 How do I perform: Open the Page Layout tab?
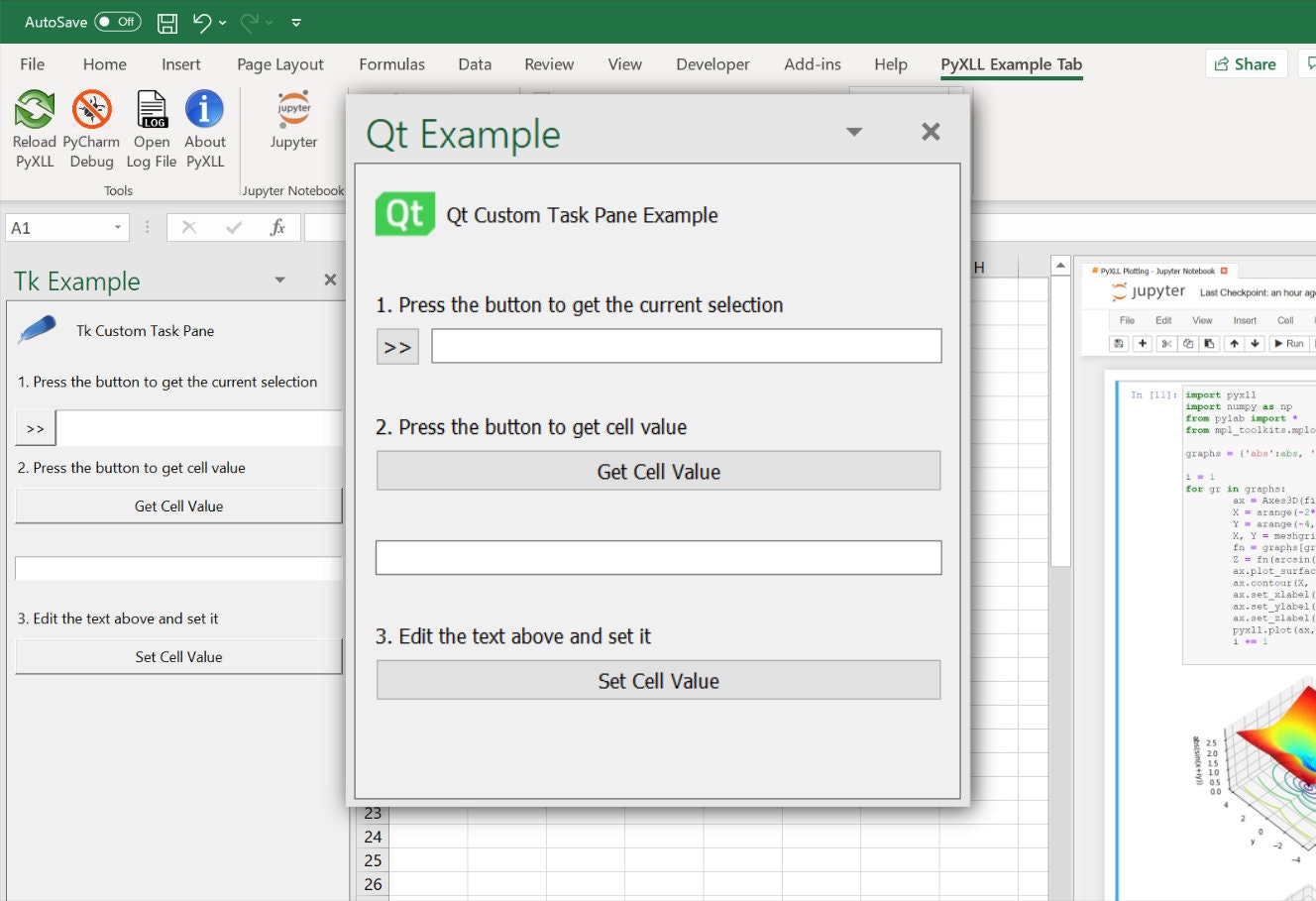pos(280,64)
